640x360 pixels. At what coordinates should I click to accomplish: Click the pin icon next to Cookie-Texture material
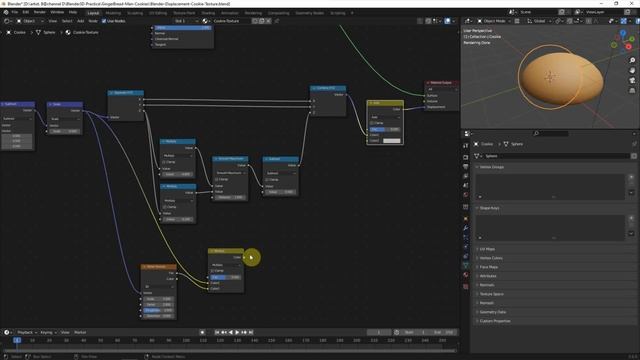coord(276,21)
